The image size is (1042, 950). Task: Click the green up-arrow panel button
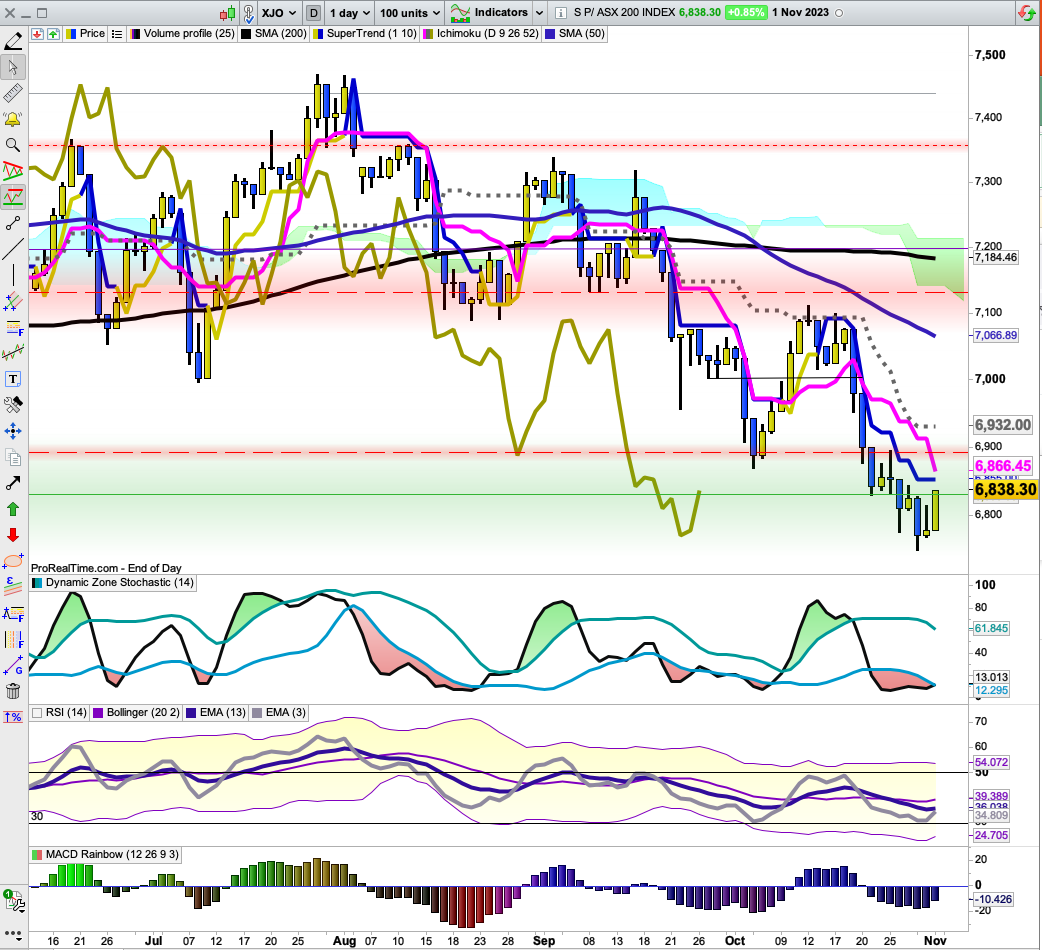[x=53, y=34]
